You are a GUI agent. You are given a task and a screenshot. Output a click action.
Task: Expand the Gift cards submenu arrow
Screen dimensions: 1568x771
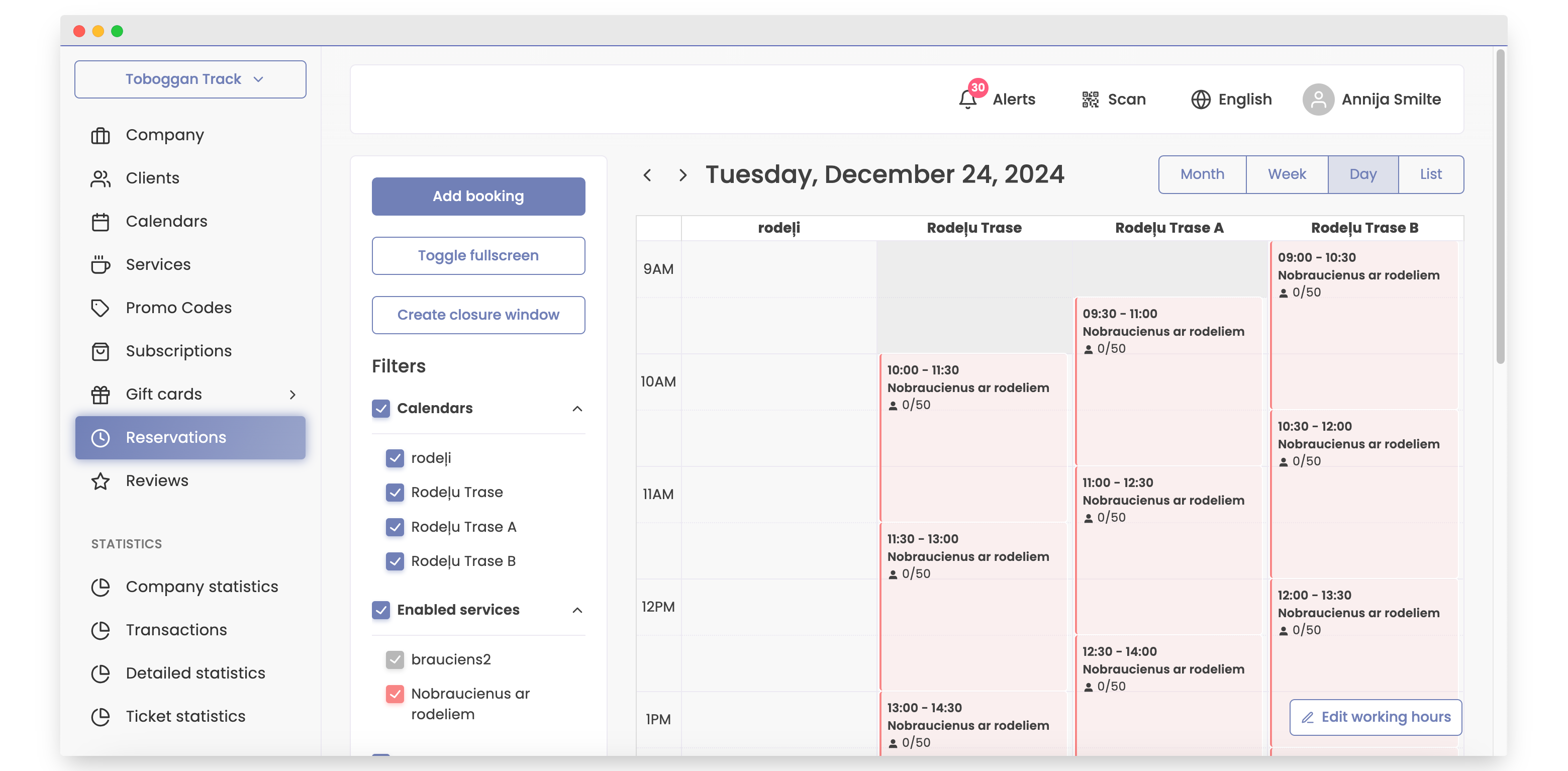(293, 395)
